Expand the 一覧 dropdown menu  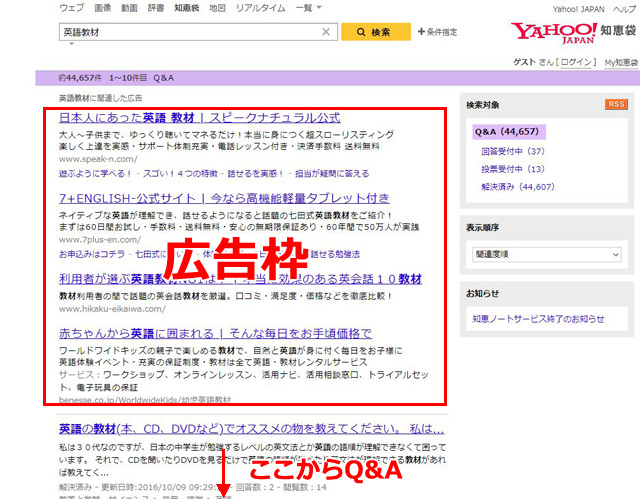(308, 8)
